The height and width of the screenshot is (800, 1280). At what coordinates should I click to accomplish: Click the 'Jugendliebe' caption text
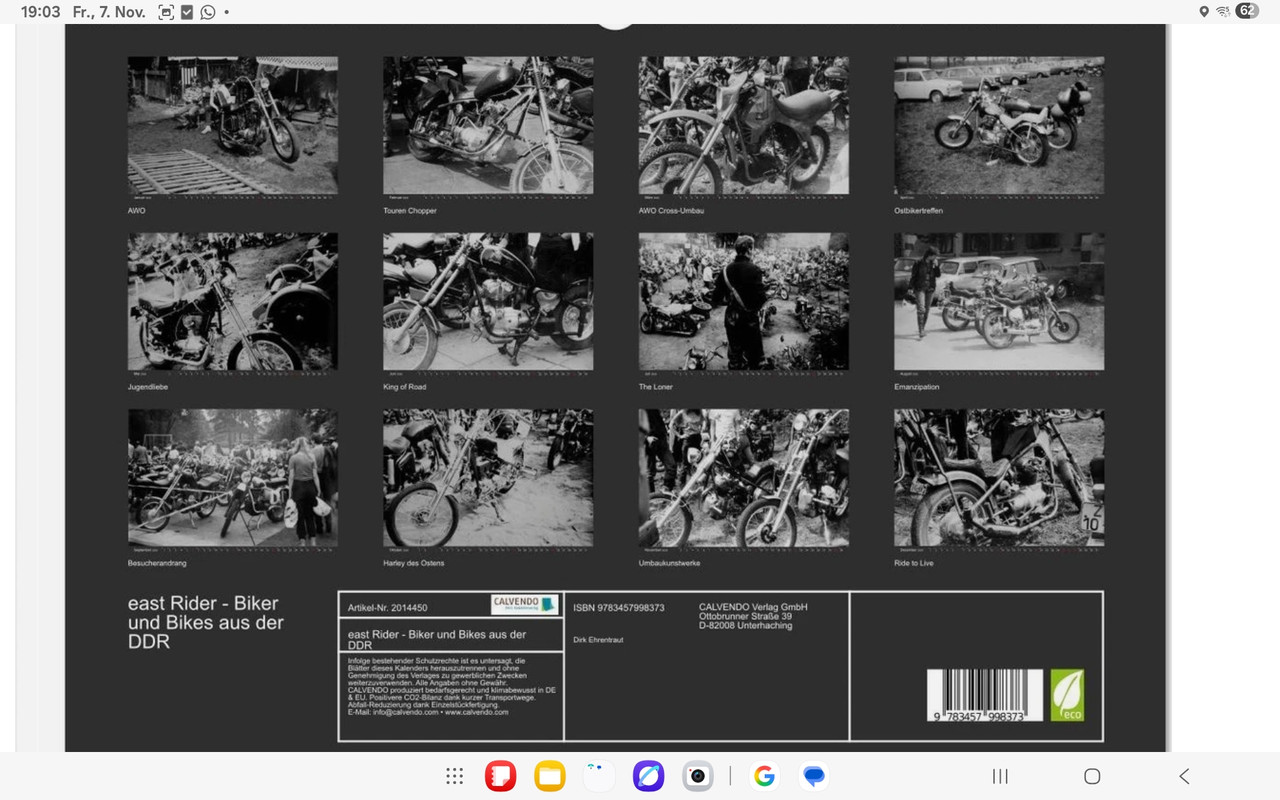point(148,387)
